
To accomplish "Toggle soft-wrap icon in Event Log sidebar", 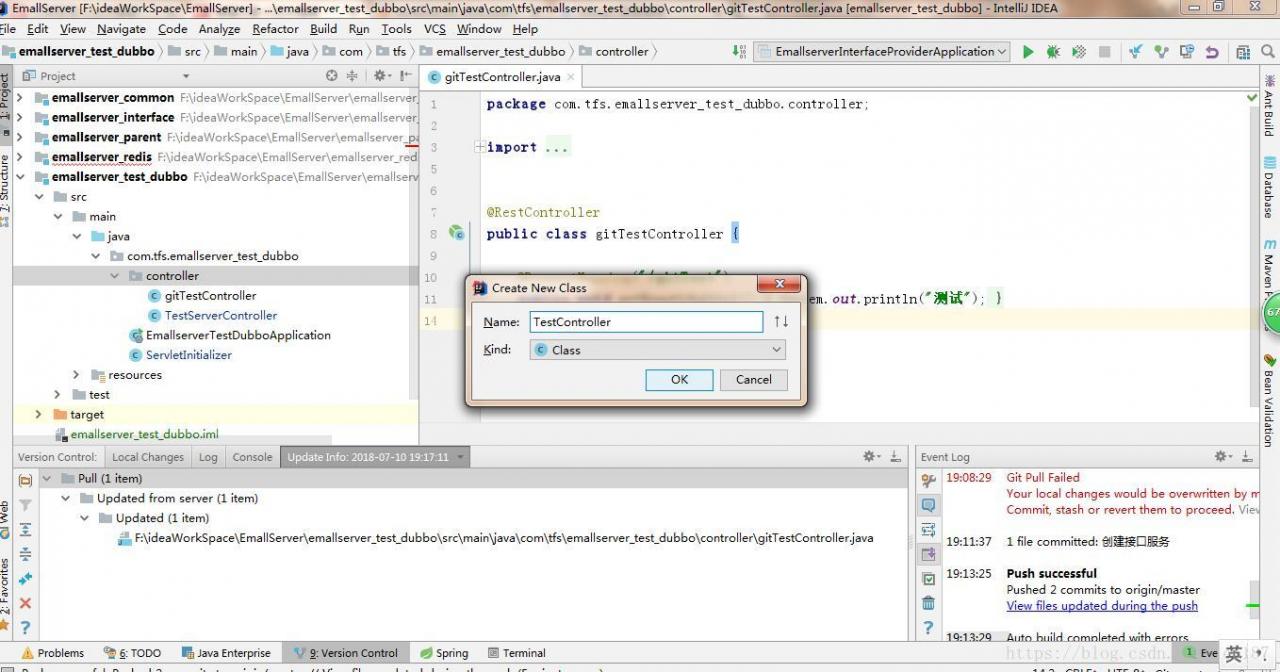I will [929, 530].
